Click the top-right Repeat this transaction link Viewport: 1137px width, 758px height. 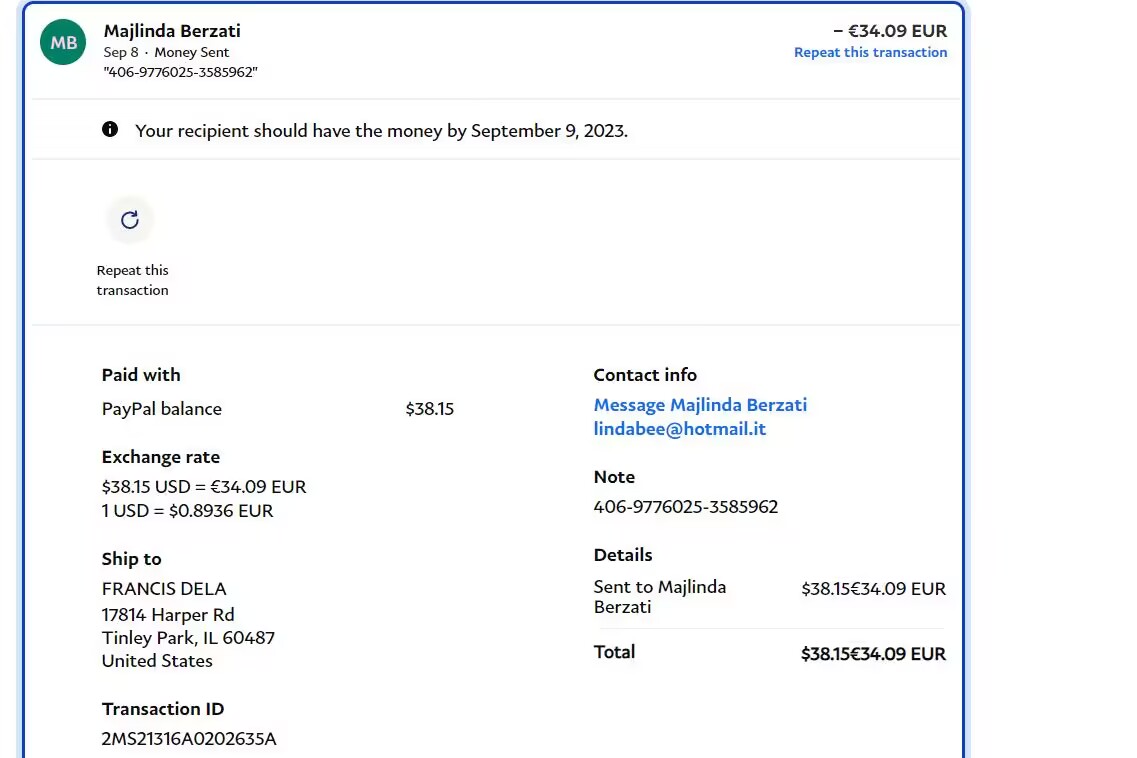pos(870,52)
